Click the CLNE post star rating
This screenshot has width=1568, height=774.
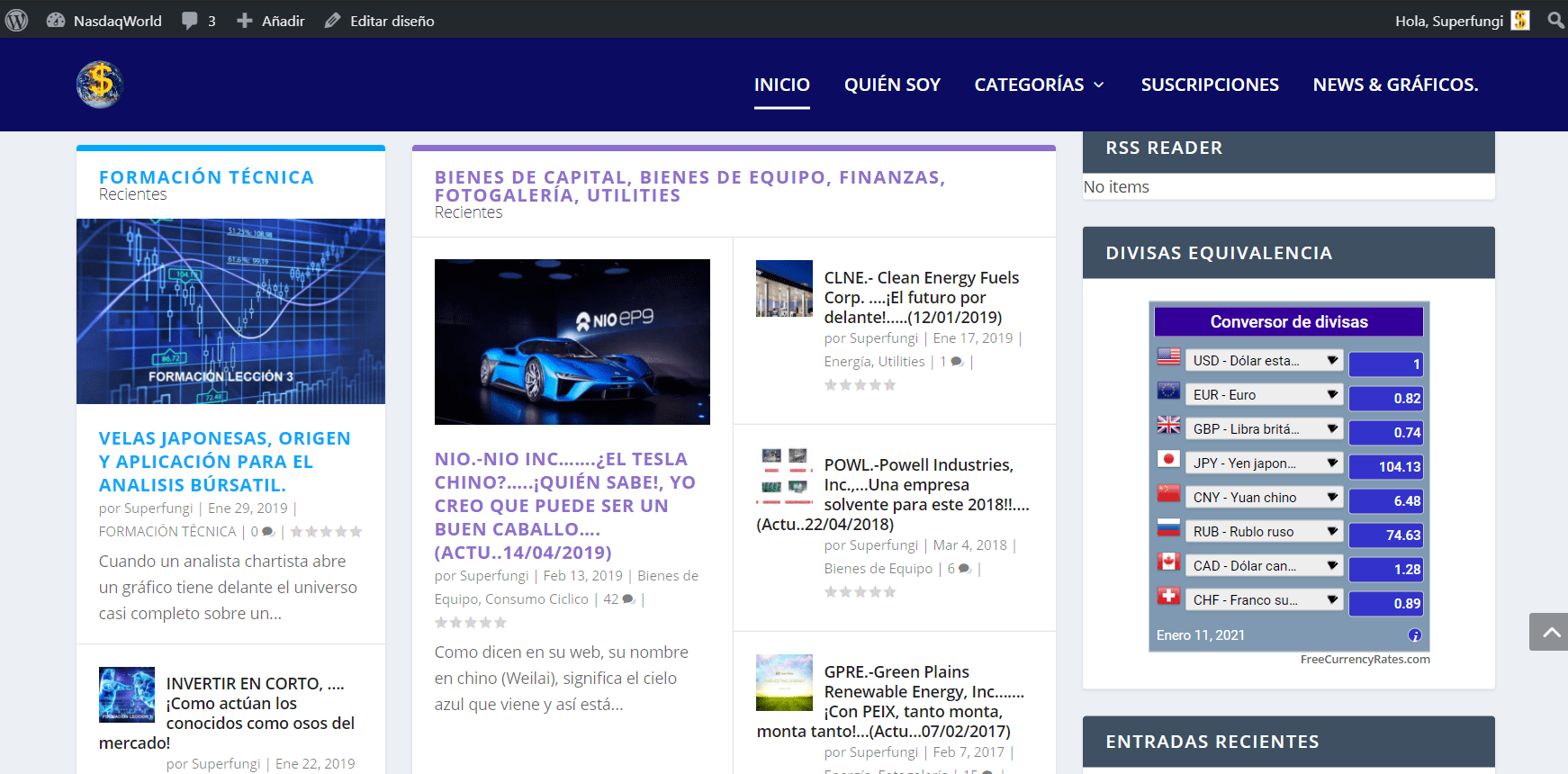point(861,385)
